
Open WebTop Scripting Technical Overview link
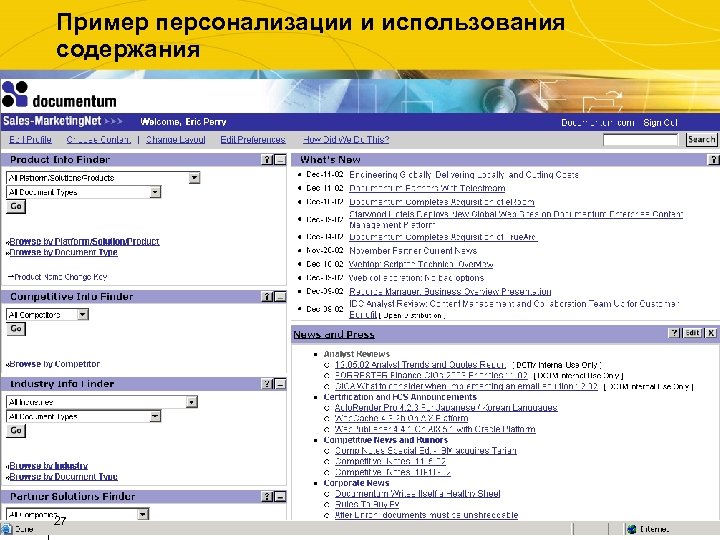(x=421, y=264)
